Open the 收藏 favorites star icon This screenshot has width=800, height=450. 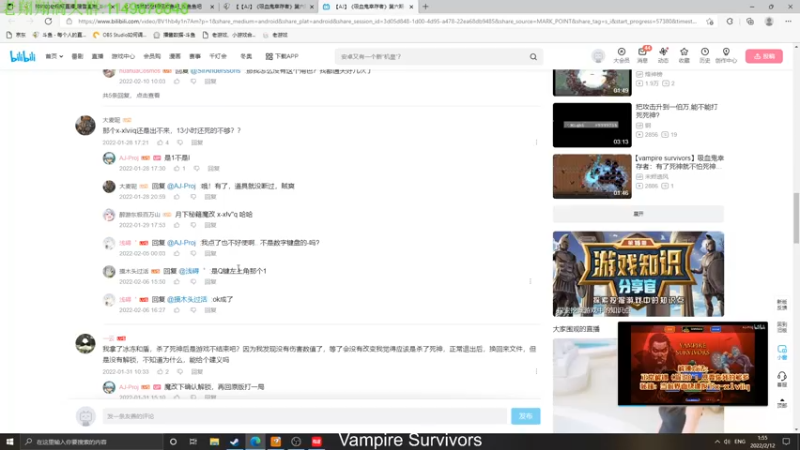(684, 55)
